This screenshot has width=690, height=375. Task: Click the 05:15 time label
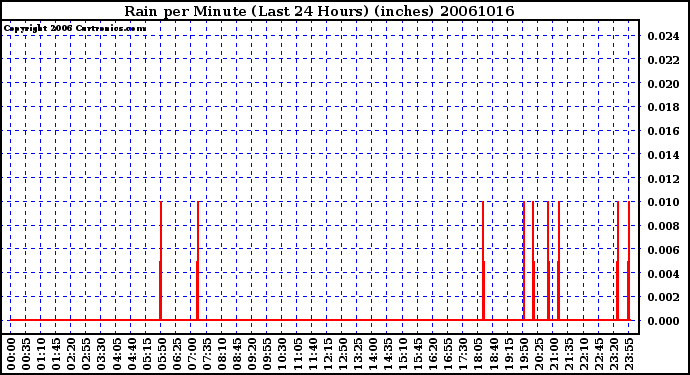pyautogui.click(x=146, y=354)
